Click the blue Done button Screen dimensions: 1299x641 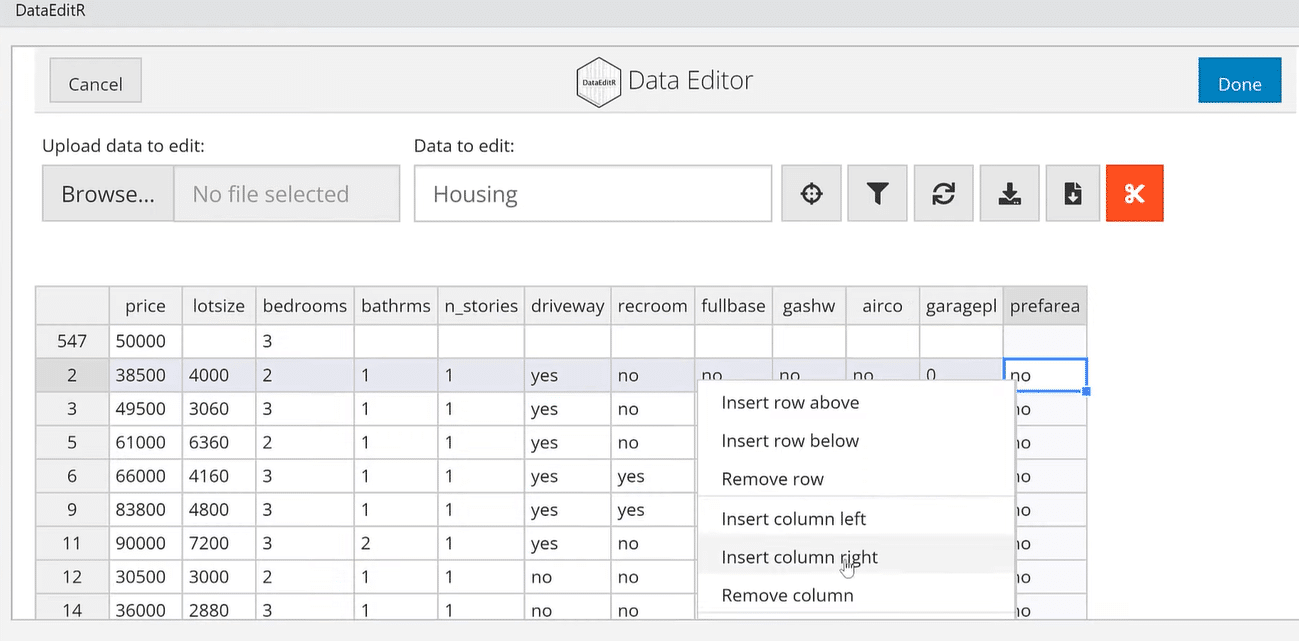click(x=1240, y=80)
